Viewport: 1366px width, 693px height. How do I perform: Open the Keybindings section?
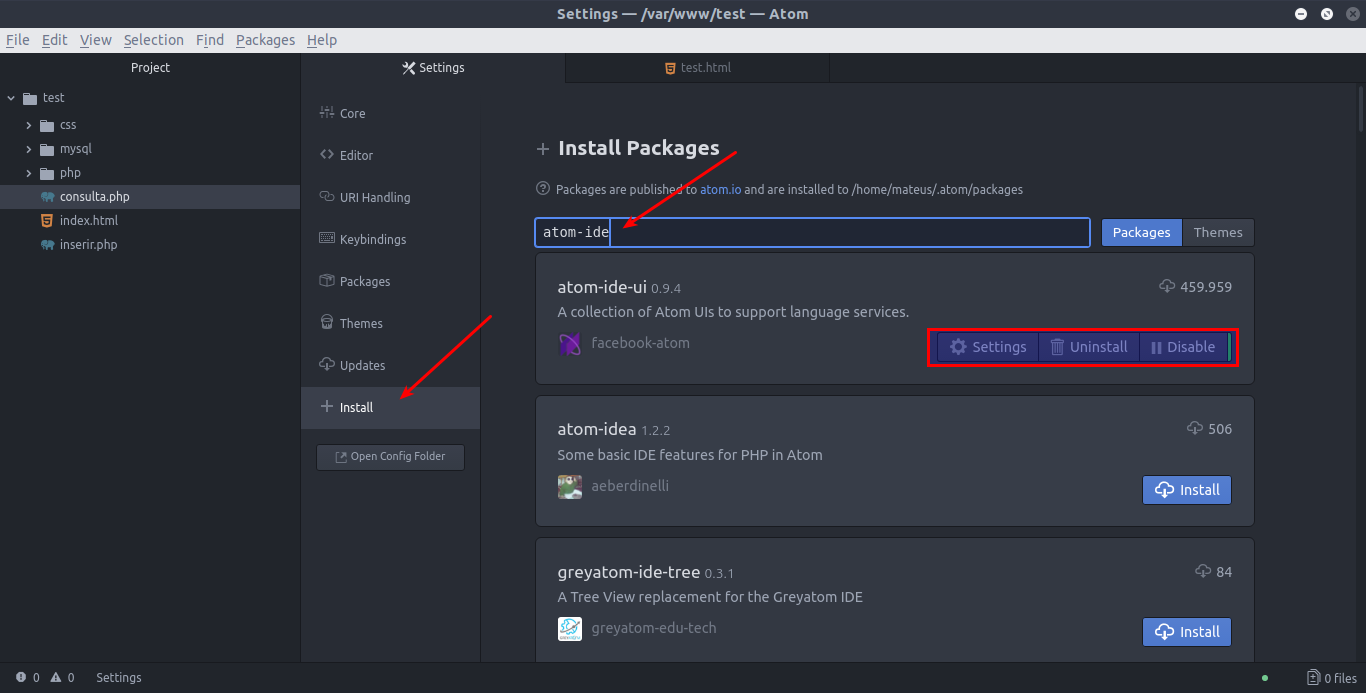pyautogui.click(x=390, y=239)
